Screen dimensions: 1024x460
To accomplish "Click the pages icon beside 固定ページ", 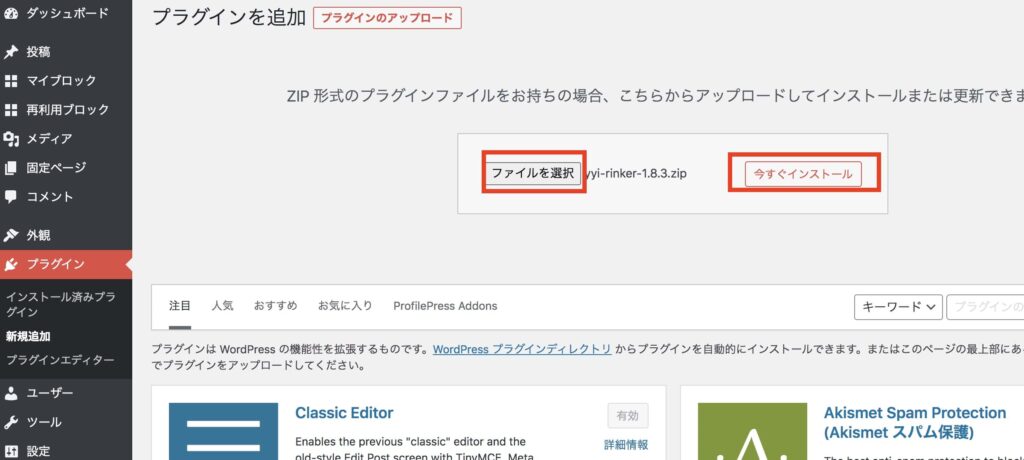I will (10, 168).
